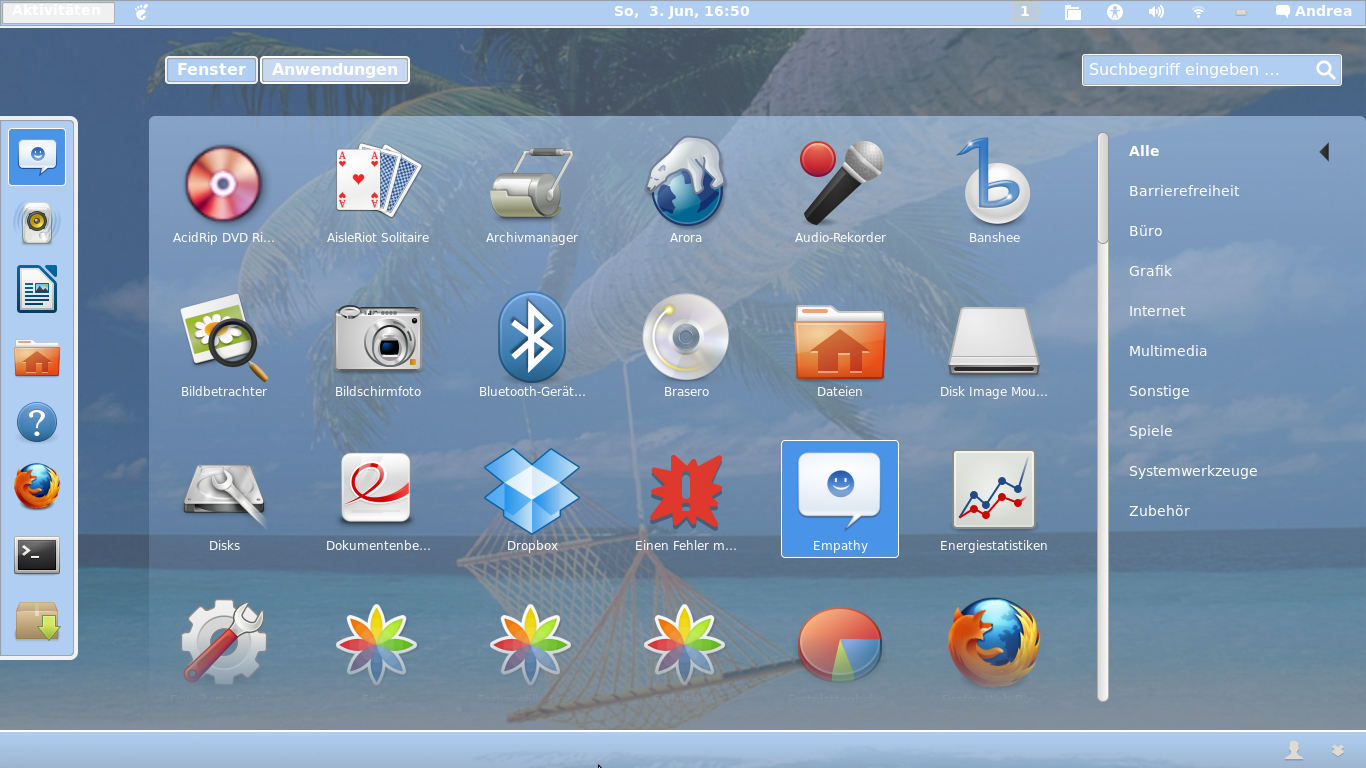Image resolution: width=1366 pixels, height=768 pixels.
Task: Click the magnifier search icon
Action: point(1326,70)
